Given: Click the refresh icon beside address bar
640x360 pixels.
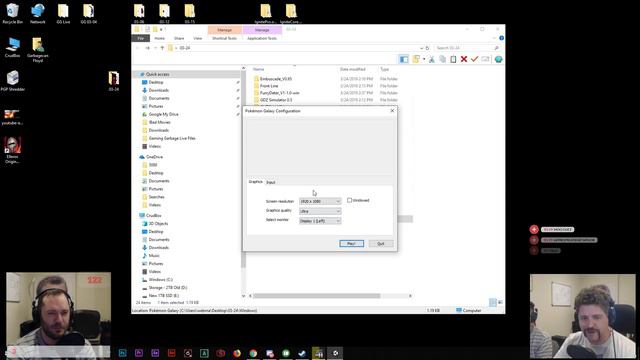Looking at the screenshot, I should [427, 48].
